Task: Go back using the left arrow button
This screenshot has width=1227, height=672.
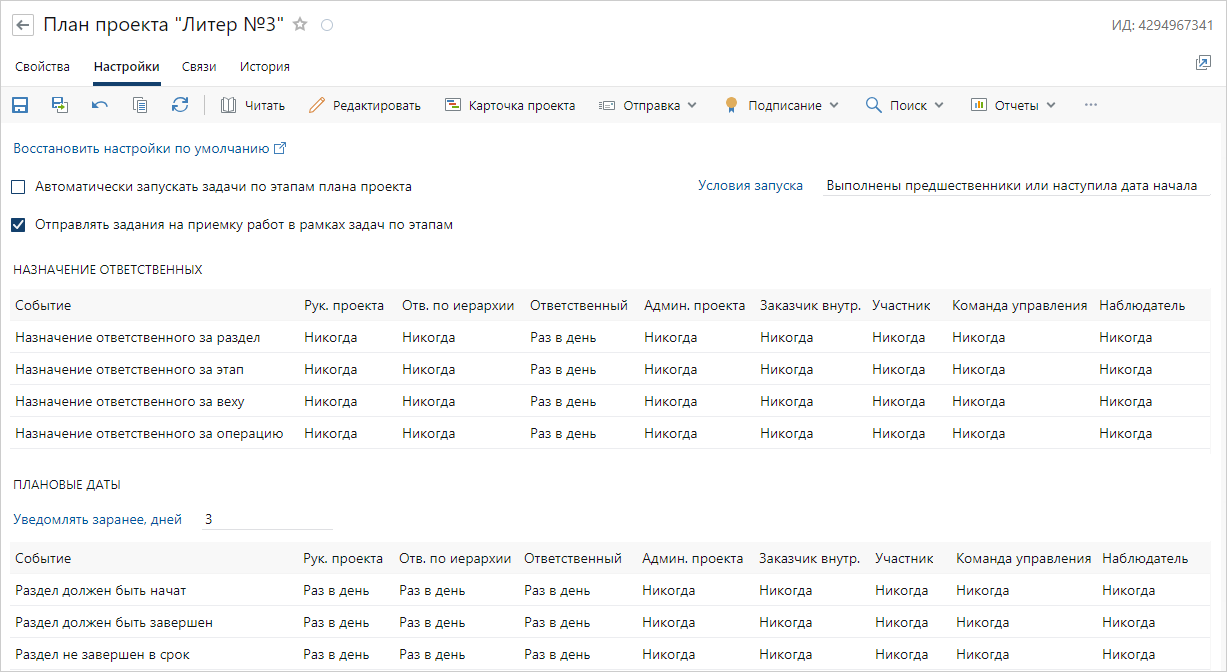Action: point(23,25)
